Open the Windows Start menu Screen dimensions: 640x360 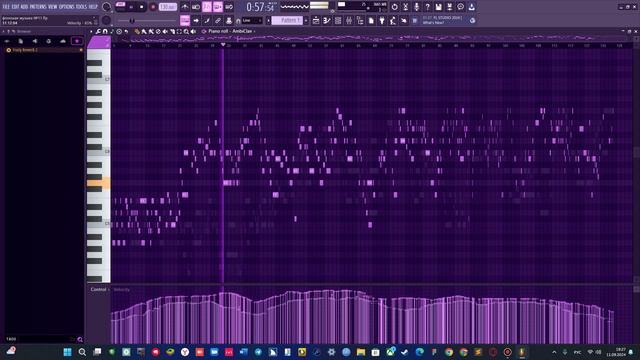(68, 352)
